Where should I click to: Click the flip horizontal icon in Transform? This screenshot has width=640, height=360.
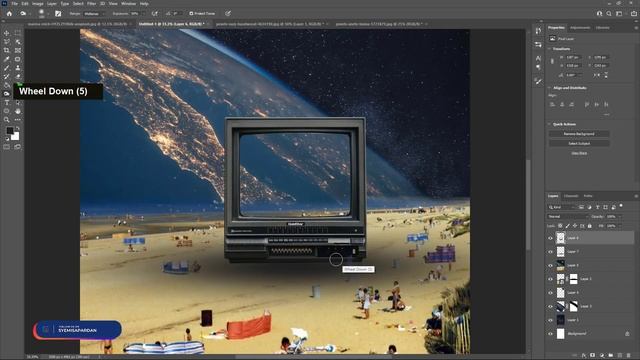[x=597, y=75]
